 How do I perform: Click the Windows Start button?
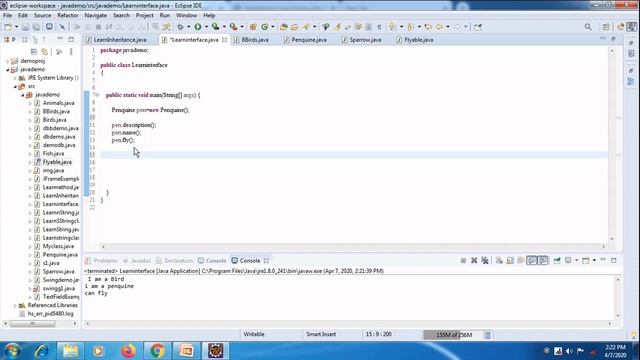[x=12, y=351]
